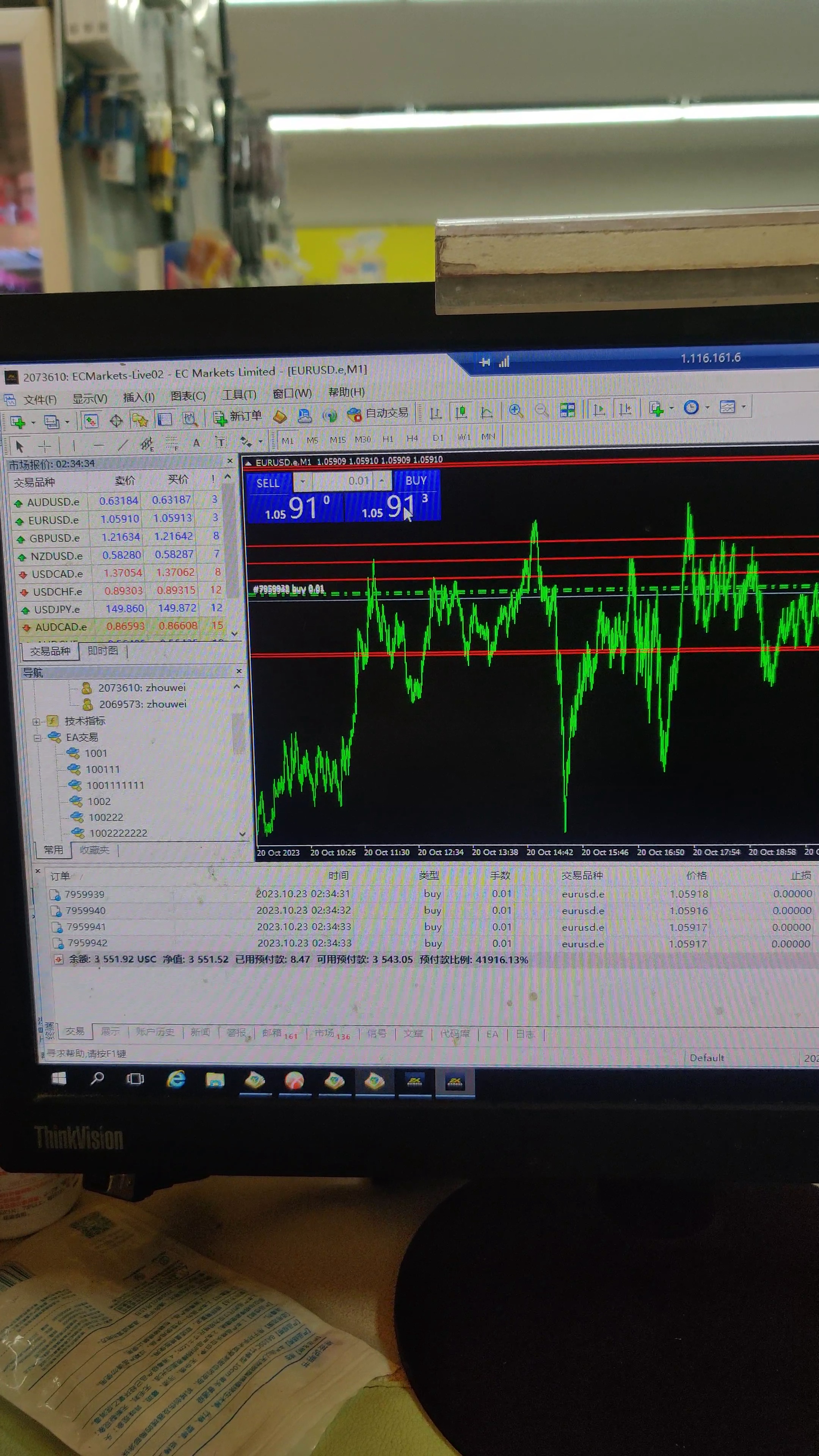Image resolution: width=819 pixels, height=1456 pixels.
Task: Open the 图表(C) menu
Action: click(x=188, y=396)
